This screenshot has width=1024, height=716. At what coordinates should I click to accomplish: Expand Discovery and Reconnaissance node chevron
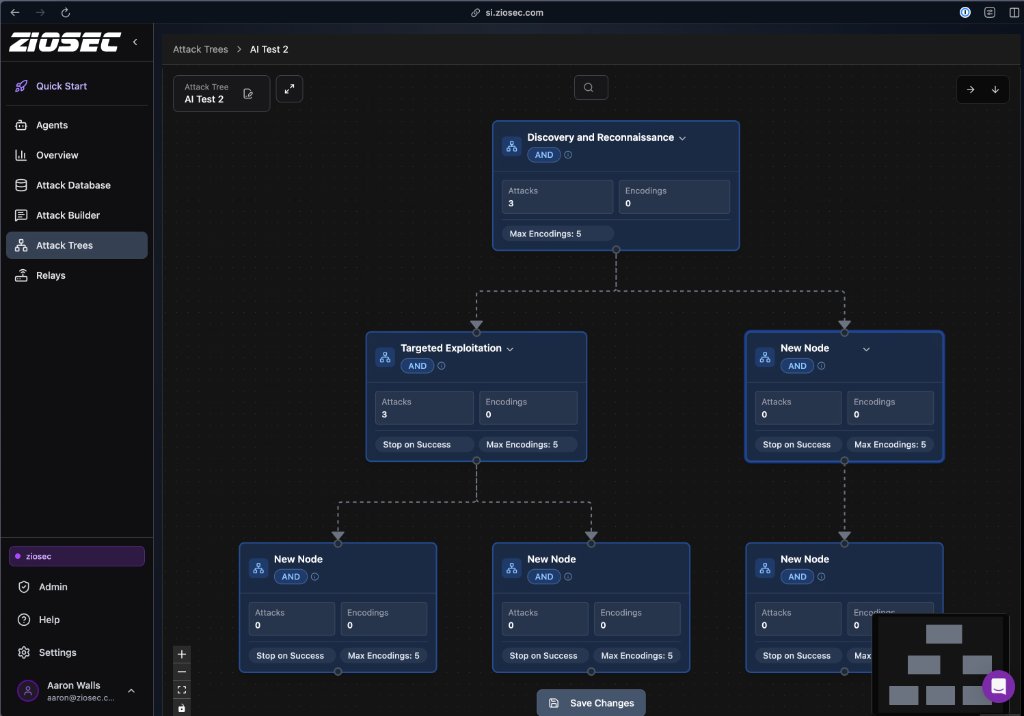[682, 138]
